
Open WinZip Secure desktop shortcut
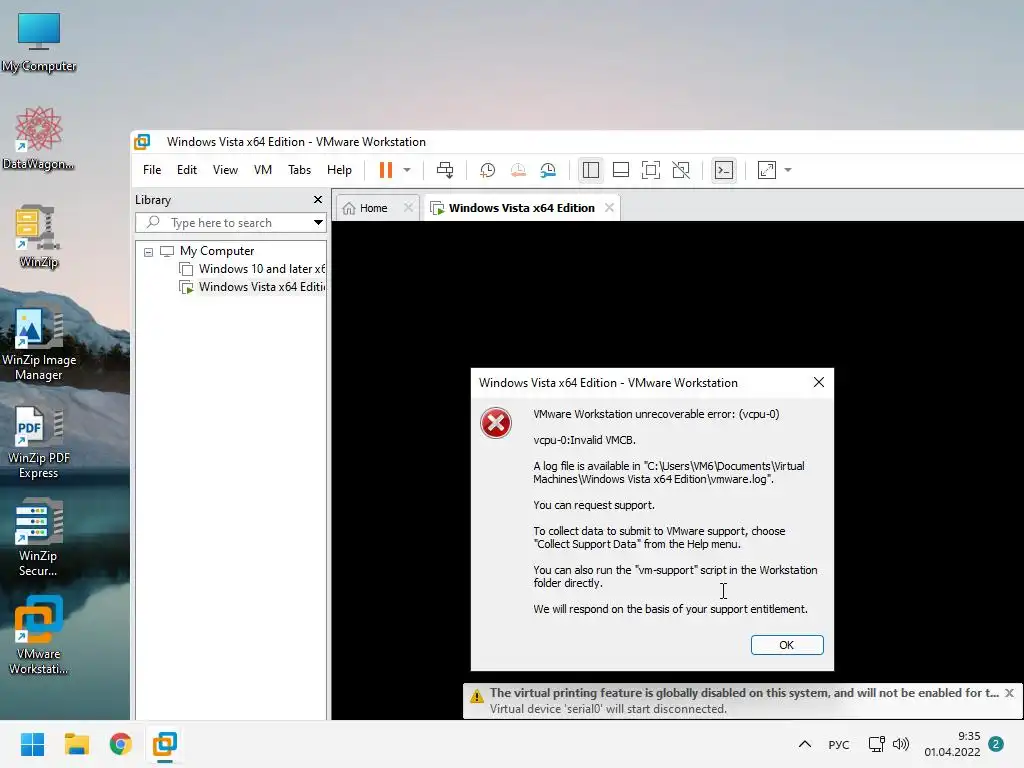coord(39,538)
